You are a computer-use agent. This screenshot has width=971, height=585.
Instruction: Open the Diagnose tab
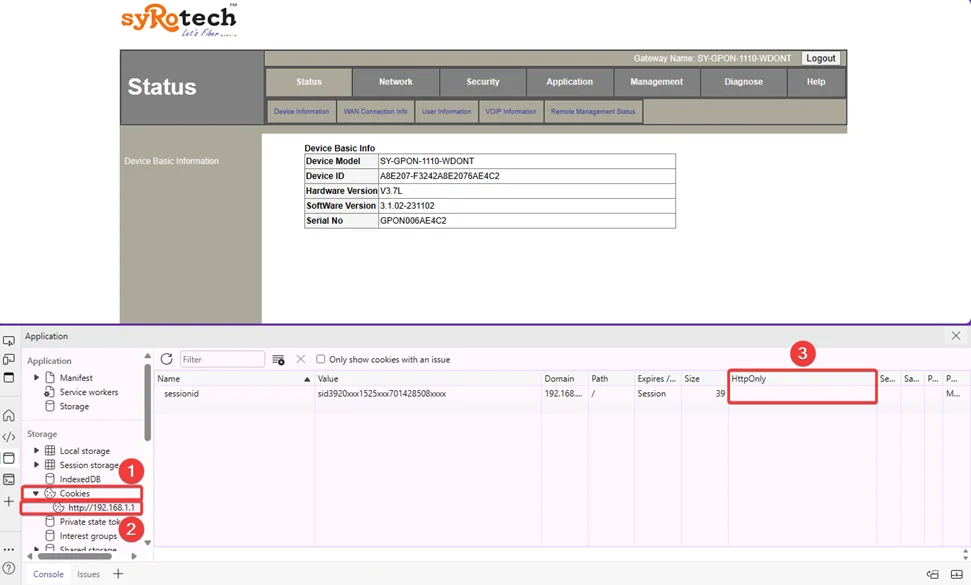(743, 82)
